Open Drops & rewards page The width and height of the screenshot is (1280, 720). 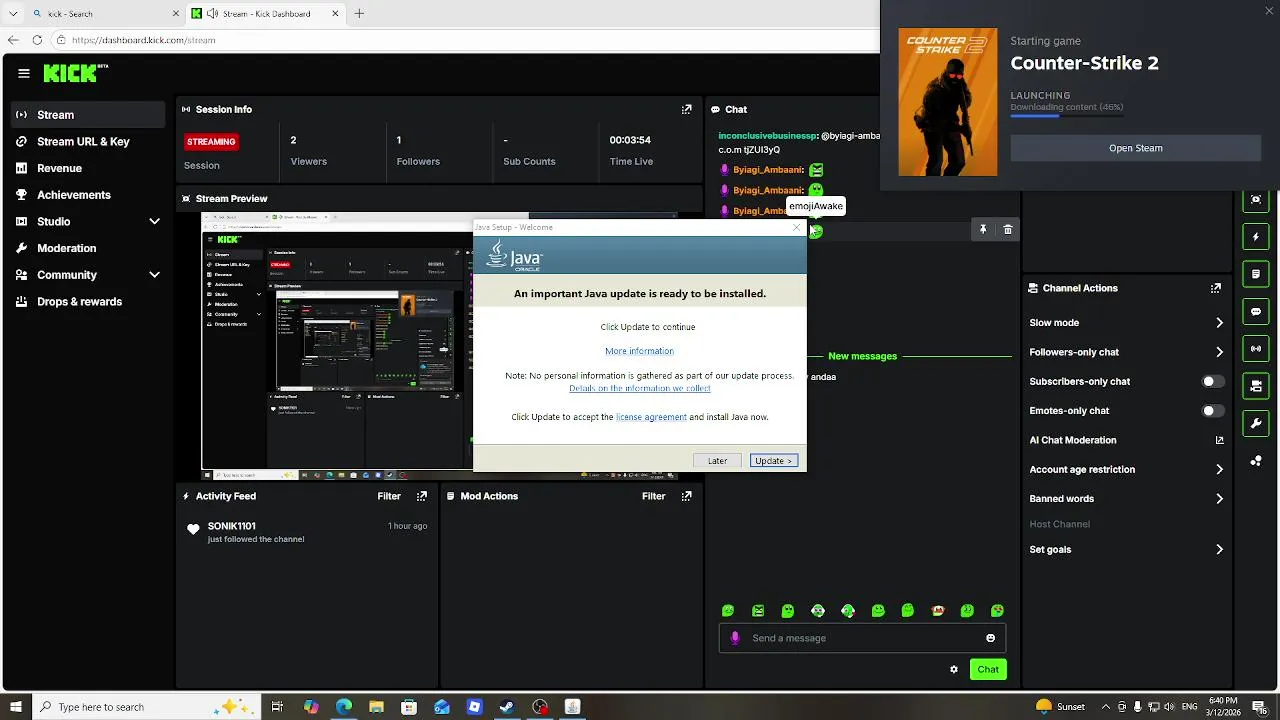[x=88, y=301]
